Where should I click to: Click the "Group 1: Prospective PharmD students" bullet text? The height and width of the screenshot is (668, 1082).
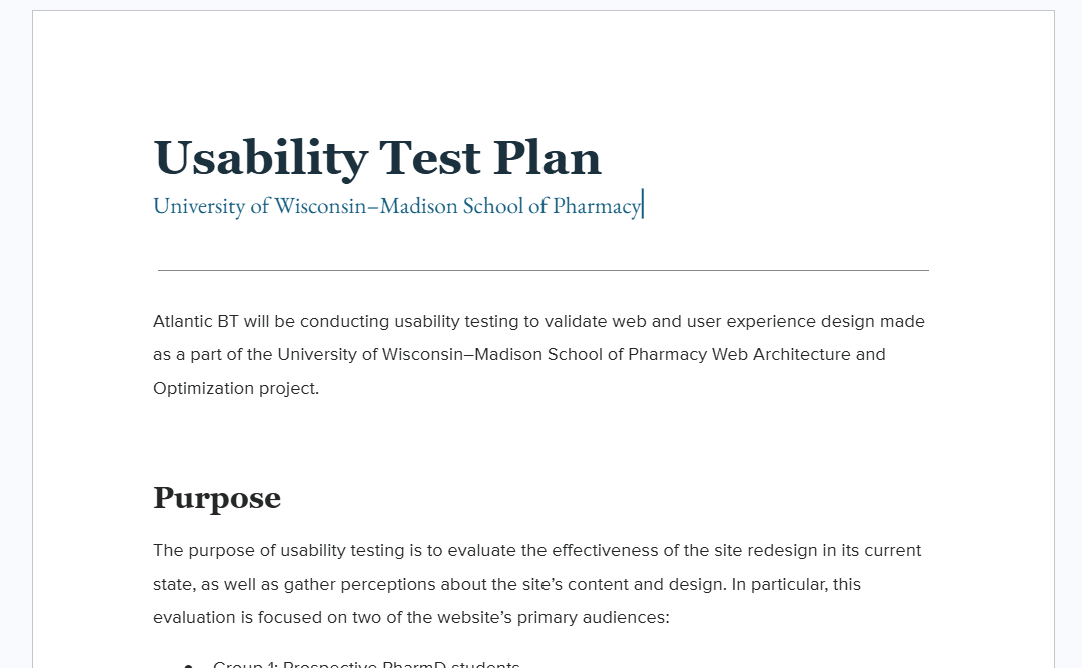click(x=366, y=664)
